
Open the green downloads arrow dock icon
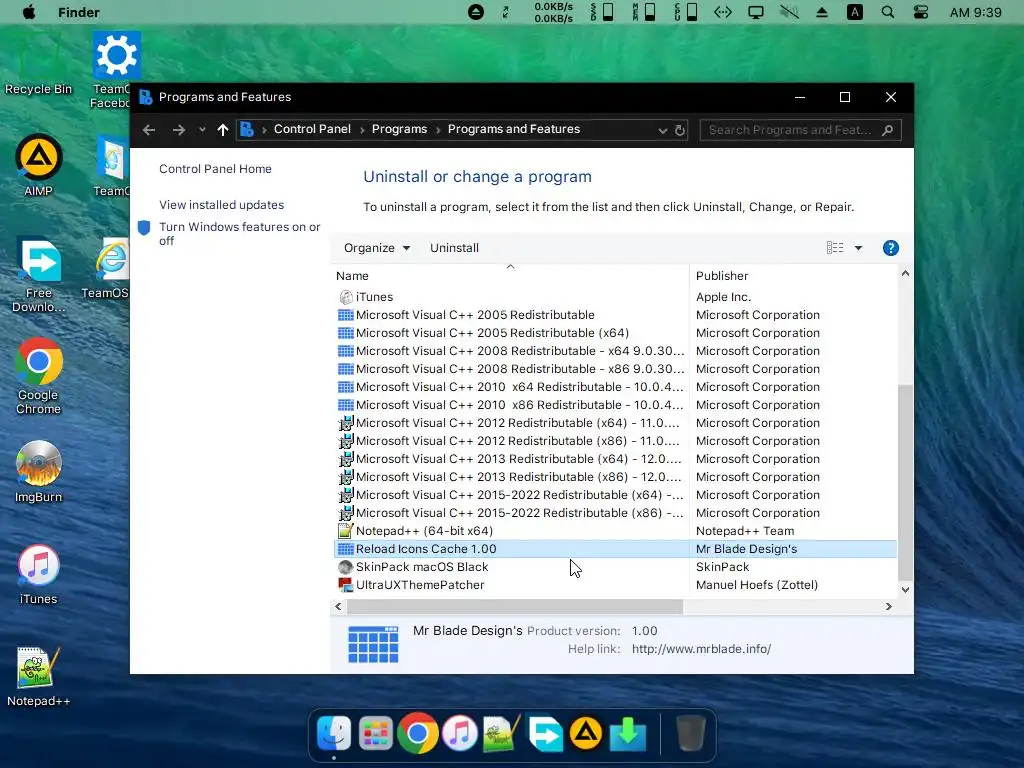click(x=628, y=734)
